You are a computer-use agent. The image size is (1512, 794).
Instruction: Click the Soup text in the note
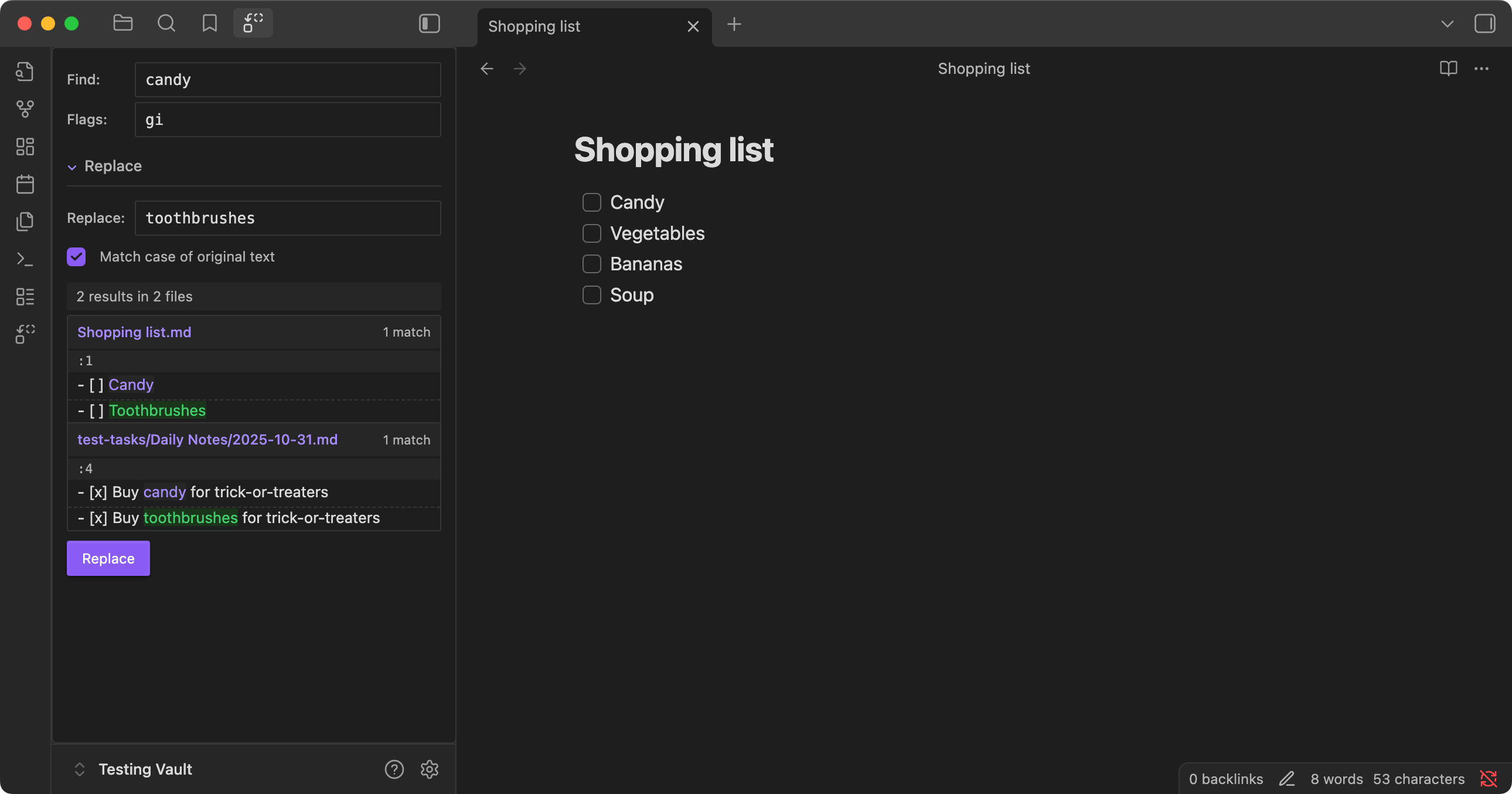(632, 295)
